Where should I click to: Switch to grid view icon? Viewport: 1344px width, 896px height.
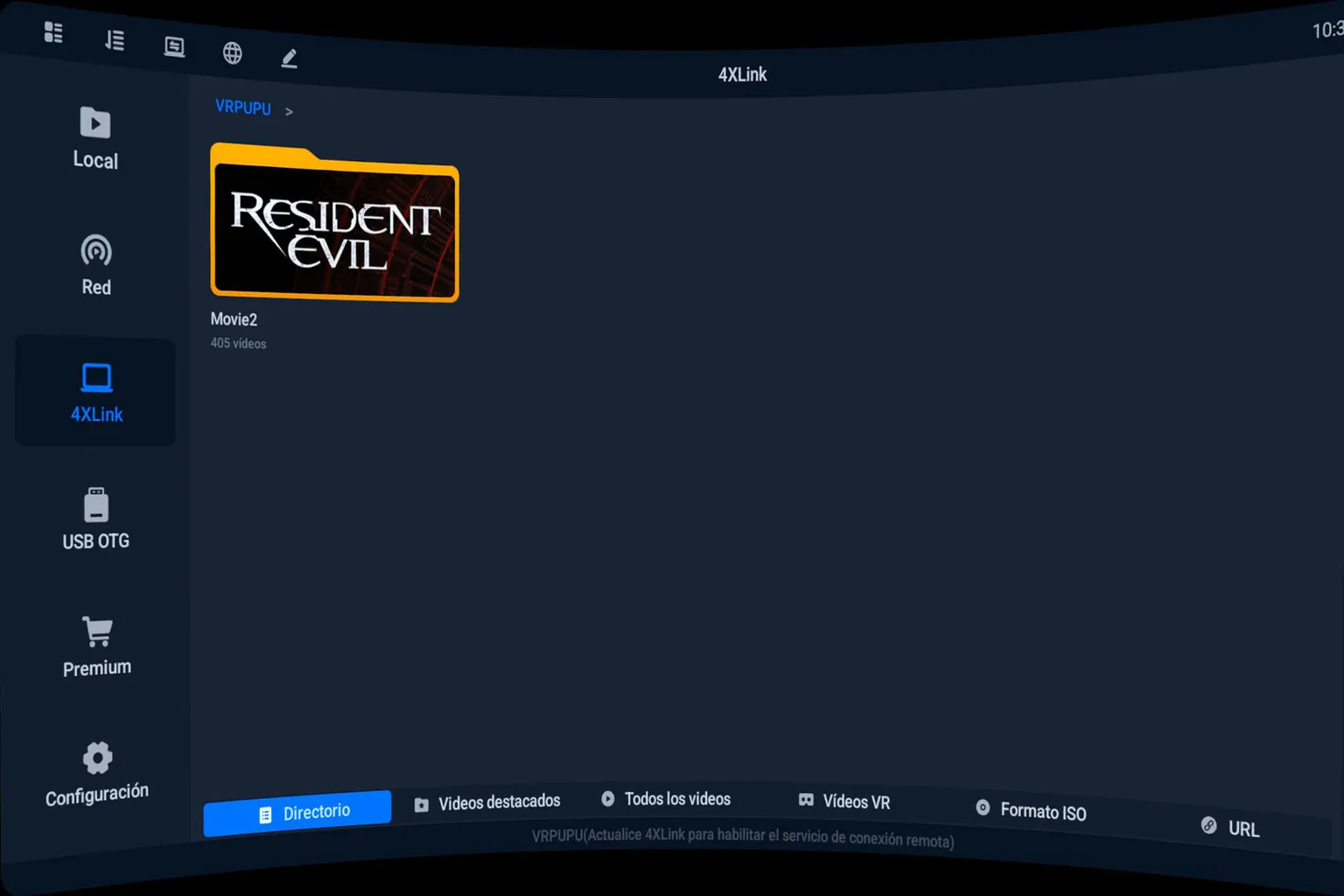coord(53,32)
